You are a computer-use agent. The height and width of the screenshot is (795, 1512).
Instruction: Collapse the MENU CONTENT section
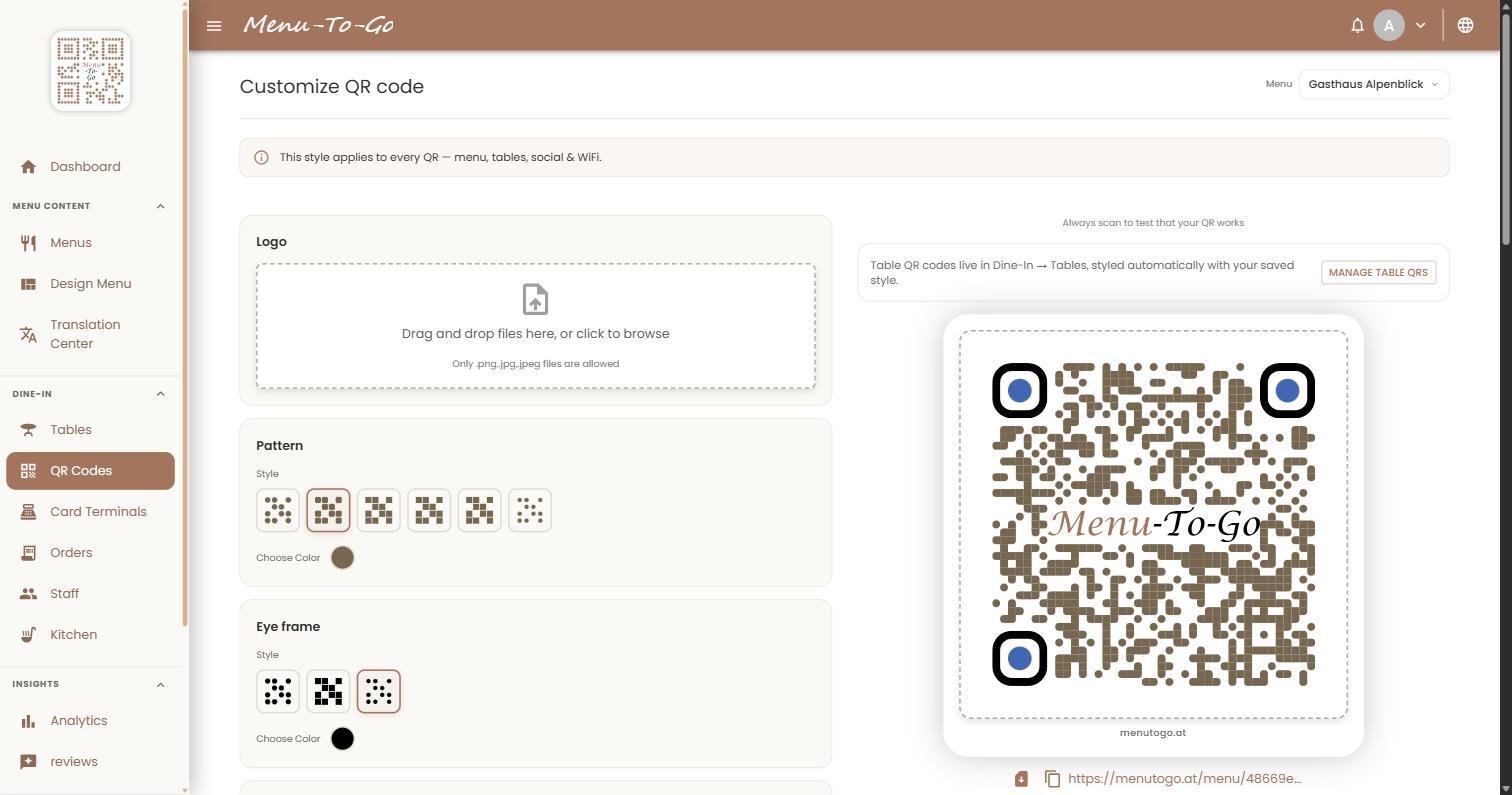coord(160,206)
